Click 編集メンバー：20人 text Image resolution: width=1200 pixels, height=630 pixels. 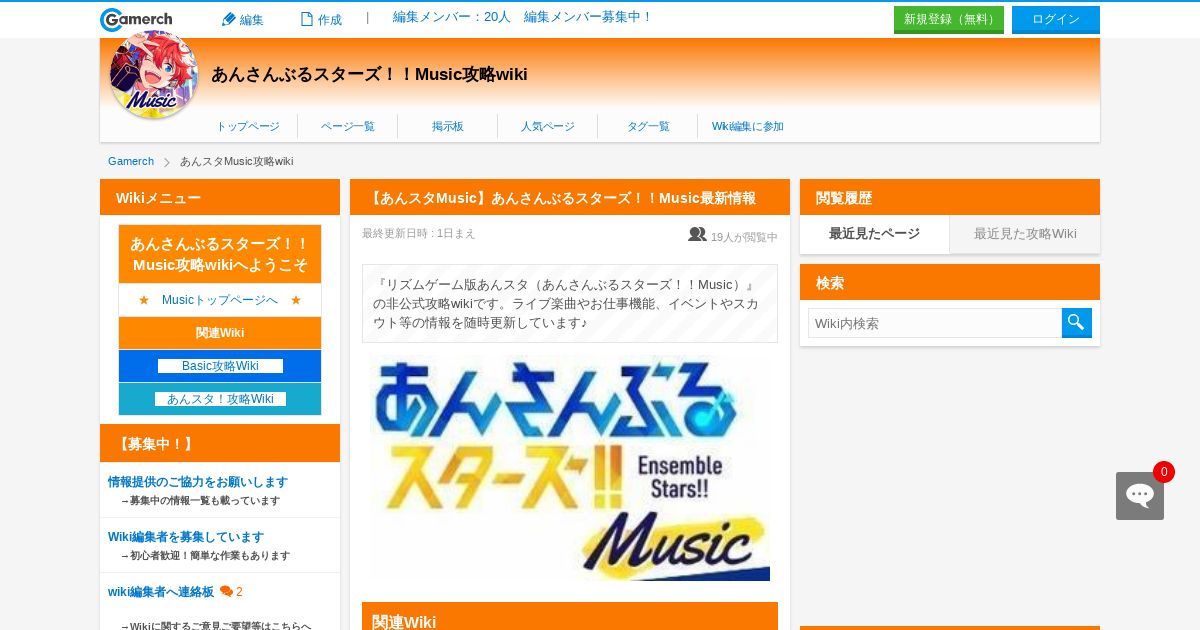(452, 17)
